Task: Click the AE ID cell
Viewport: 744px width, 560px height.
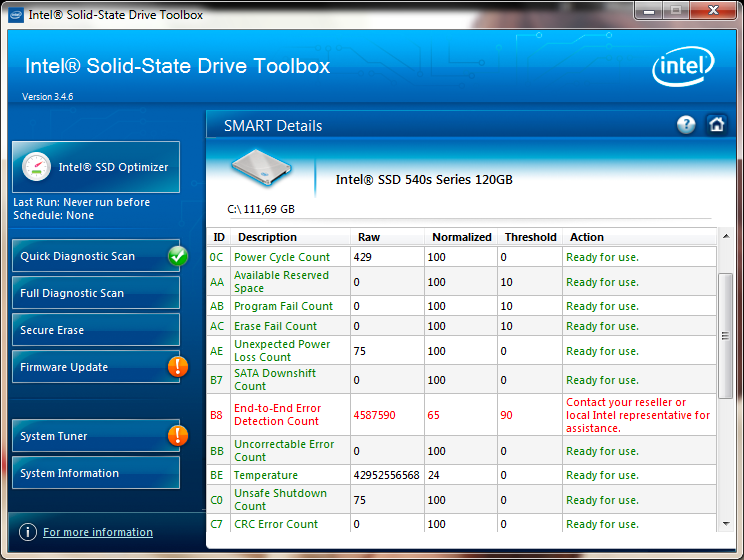Action: point(216,351)
